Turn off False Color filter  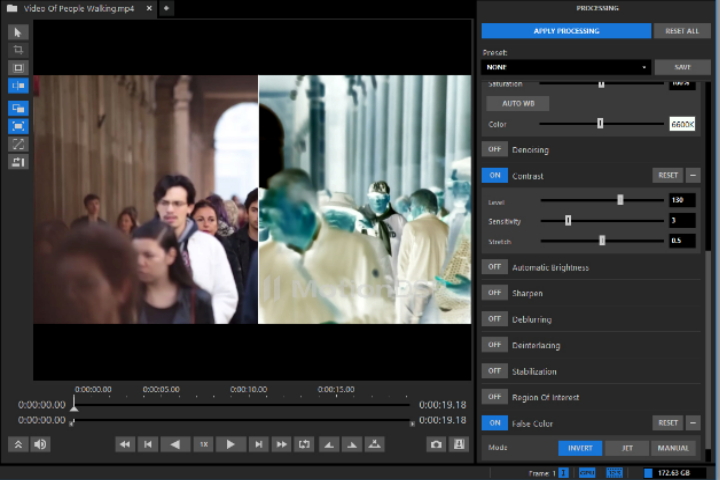coord(495,423)
